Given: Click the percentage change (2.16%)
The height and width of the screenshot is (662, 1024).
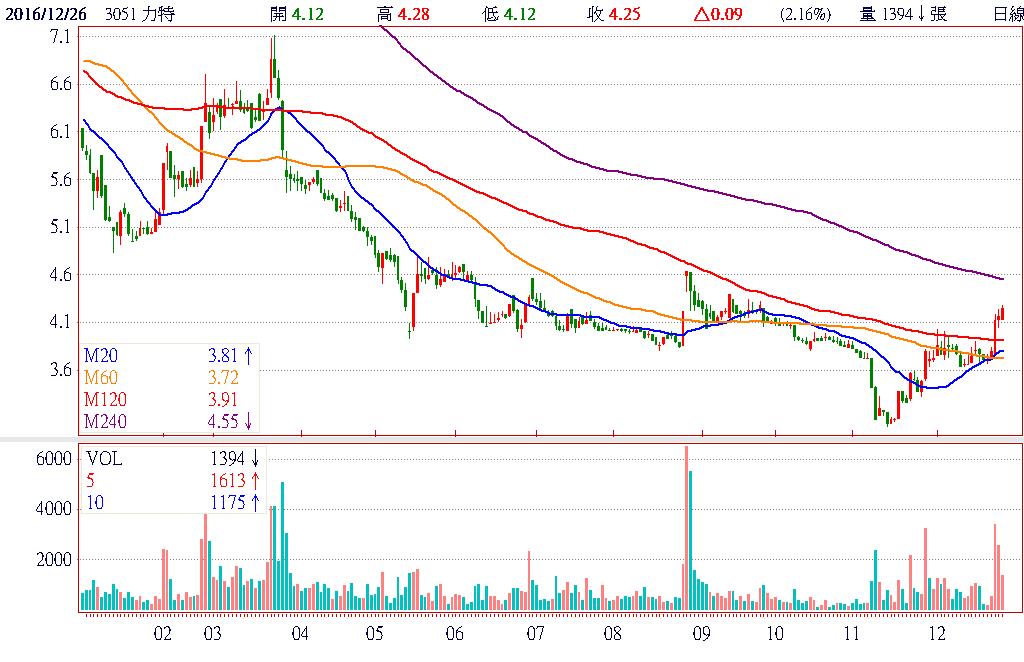Looking at the screenshot, I should point(805,15).
